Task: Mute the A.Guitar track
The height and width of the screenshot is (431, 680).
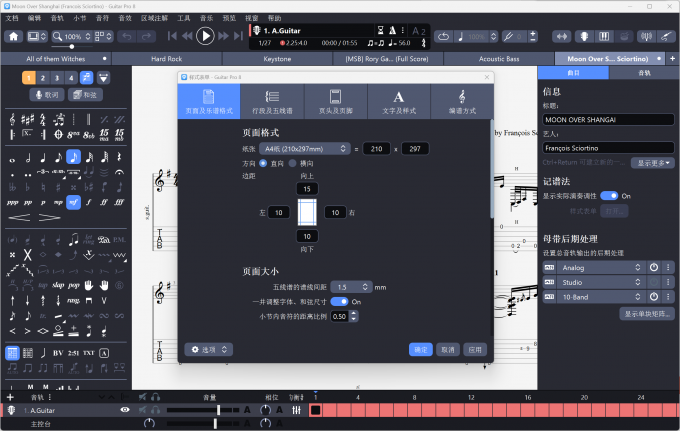Action: [x=142, y=410]
